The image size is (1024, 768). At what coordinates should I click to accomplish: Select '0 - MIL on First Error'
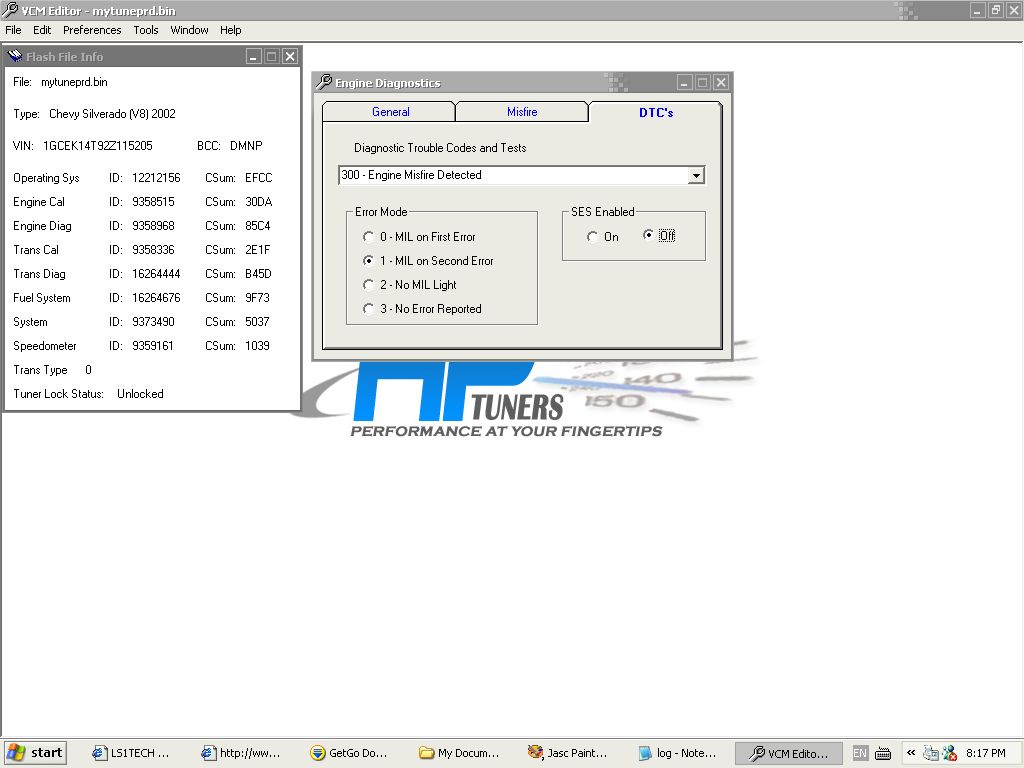369,237
